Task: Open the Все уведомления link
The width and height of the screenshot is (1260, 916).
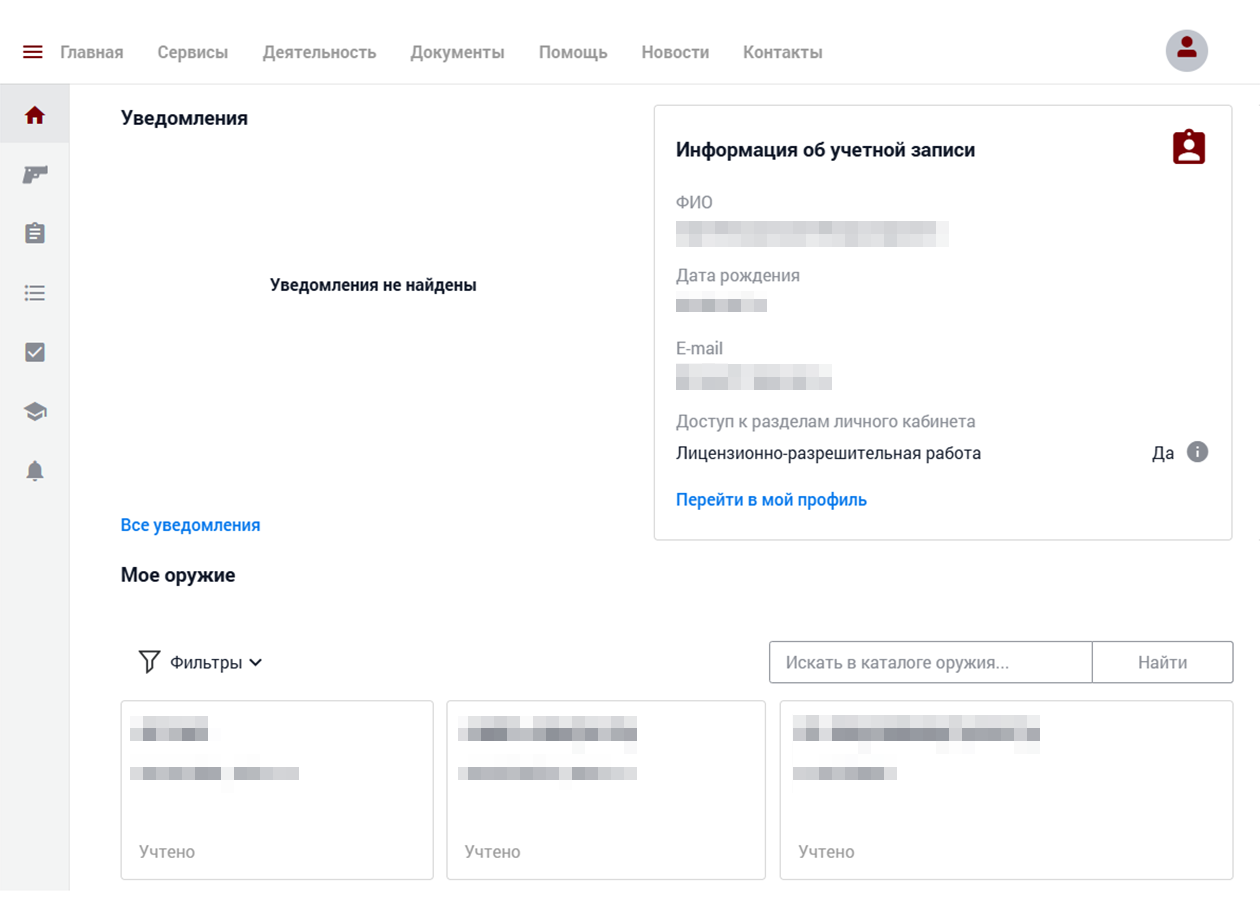Action: pyautogui.click(x=190, y=525)
